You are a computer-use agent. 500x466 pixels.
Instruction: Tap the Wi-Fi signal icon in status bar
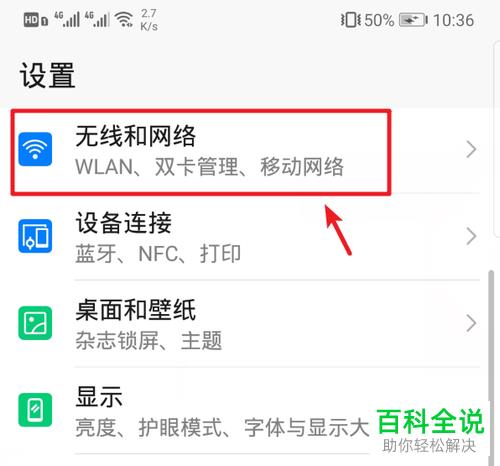point(124,19)
